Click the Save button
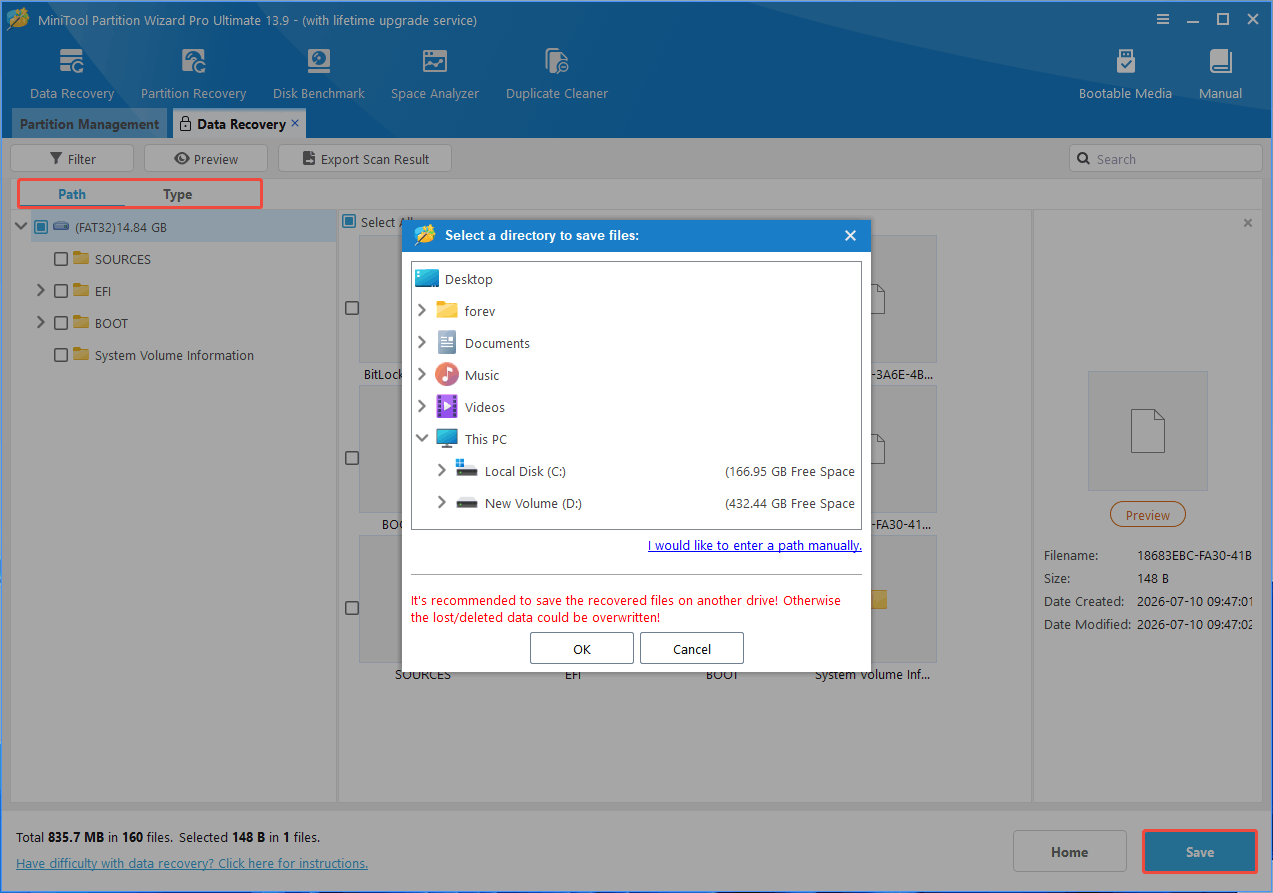 click(x=1200, y=852)
